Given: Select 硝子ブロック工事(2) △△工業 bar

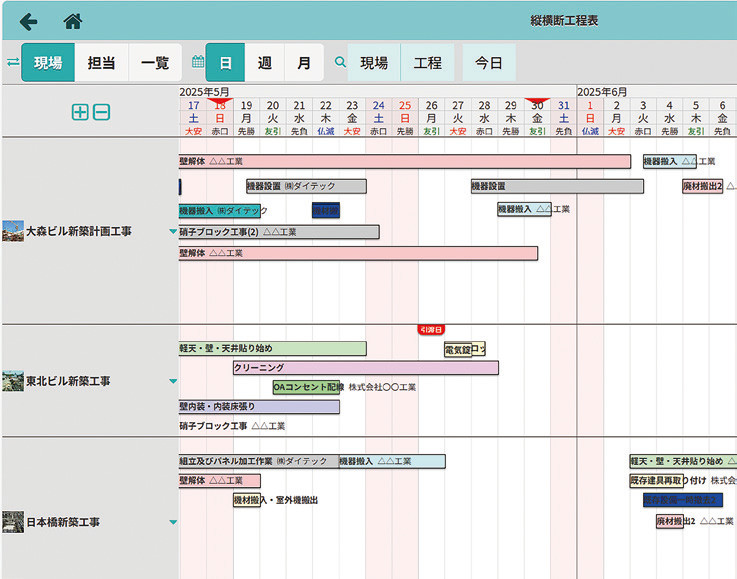Looking at the screenshot, I should [x=279, y=232].
